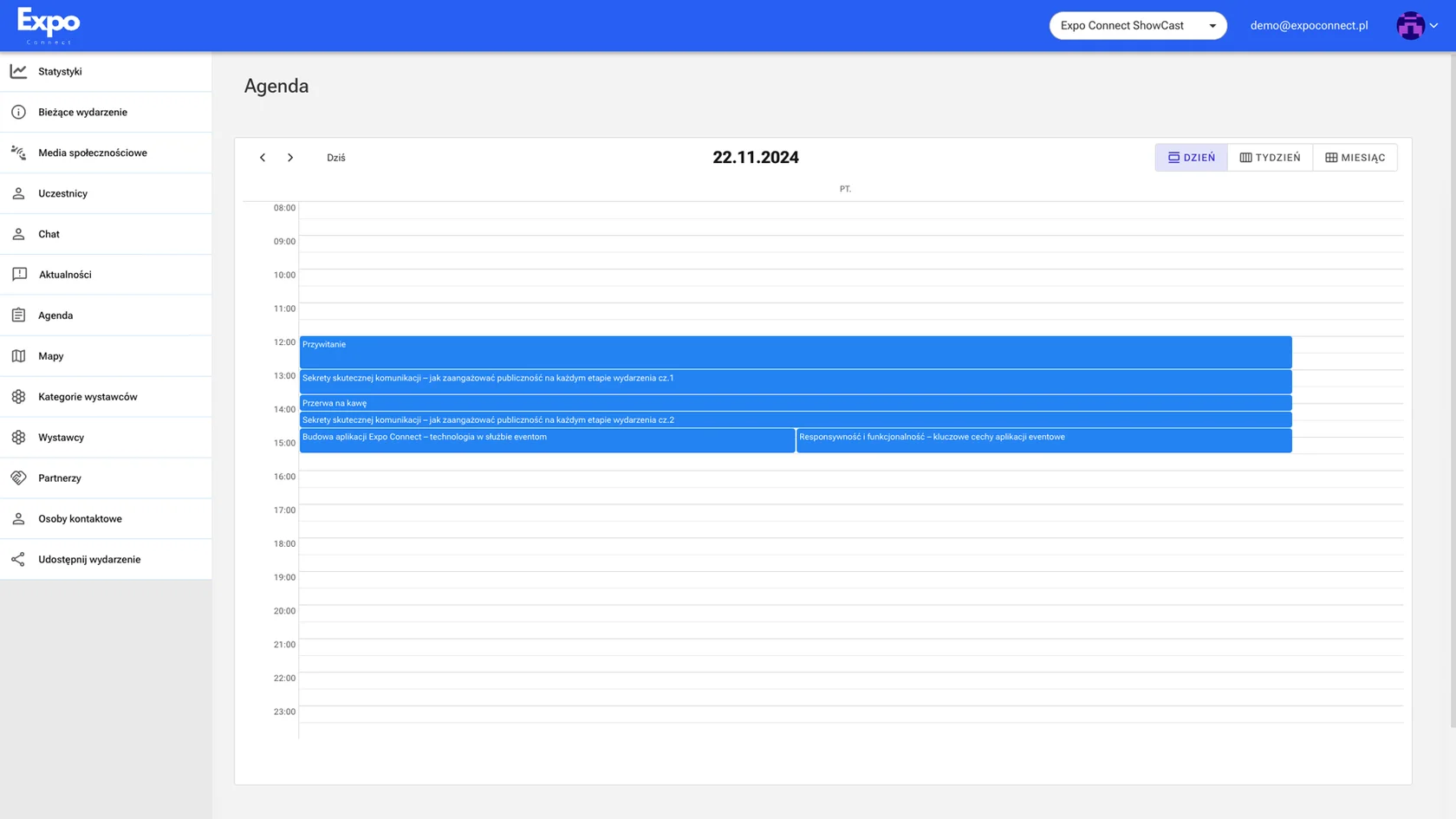Click the 16:00 time label
This screenshot has height=819, width=1456.
tap(284, 477)
